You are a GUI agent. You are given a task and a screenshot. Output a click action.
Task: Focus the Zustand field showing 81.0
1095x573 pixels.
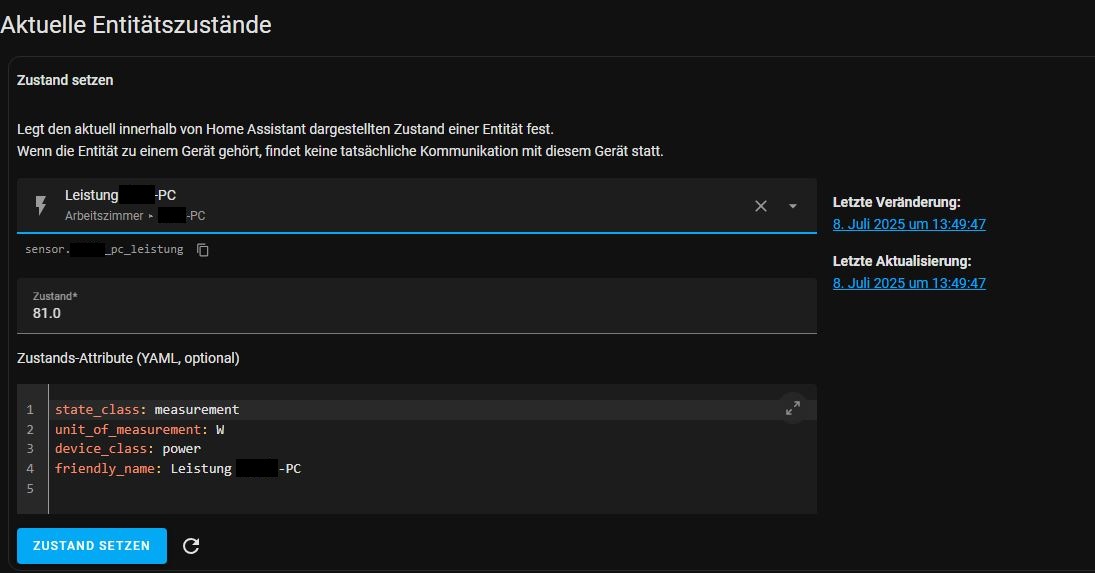tap(417, 306)
